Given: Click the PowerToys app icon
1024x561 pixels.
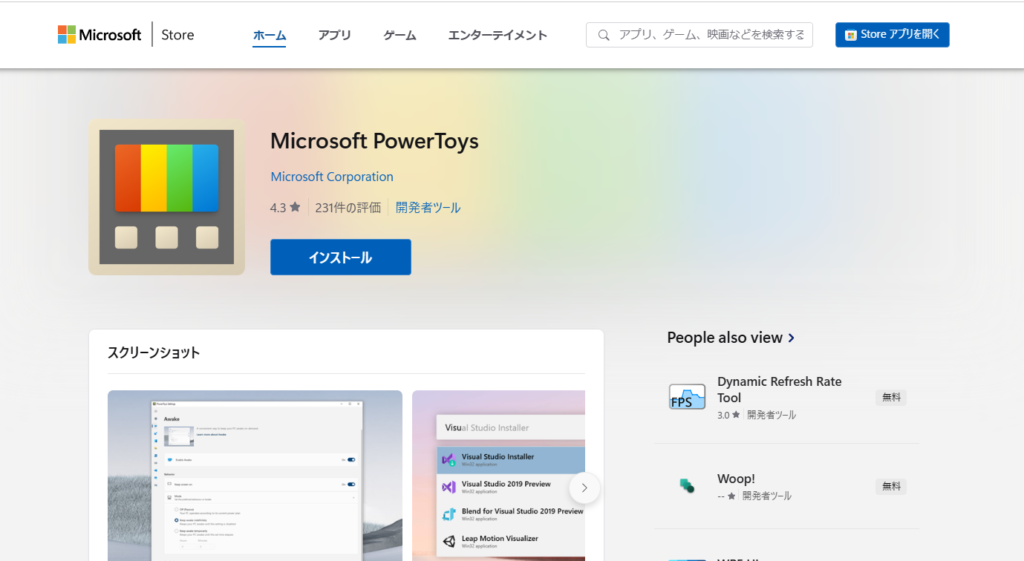Looking at the screenshot, I should (x=166, y=197).
